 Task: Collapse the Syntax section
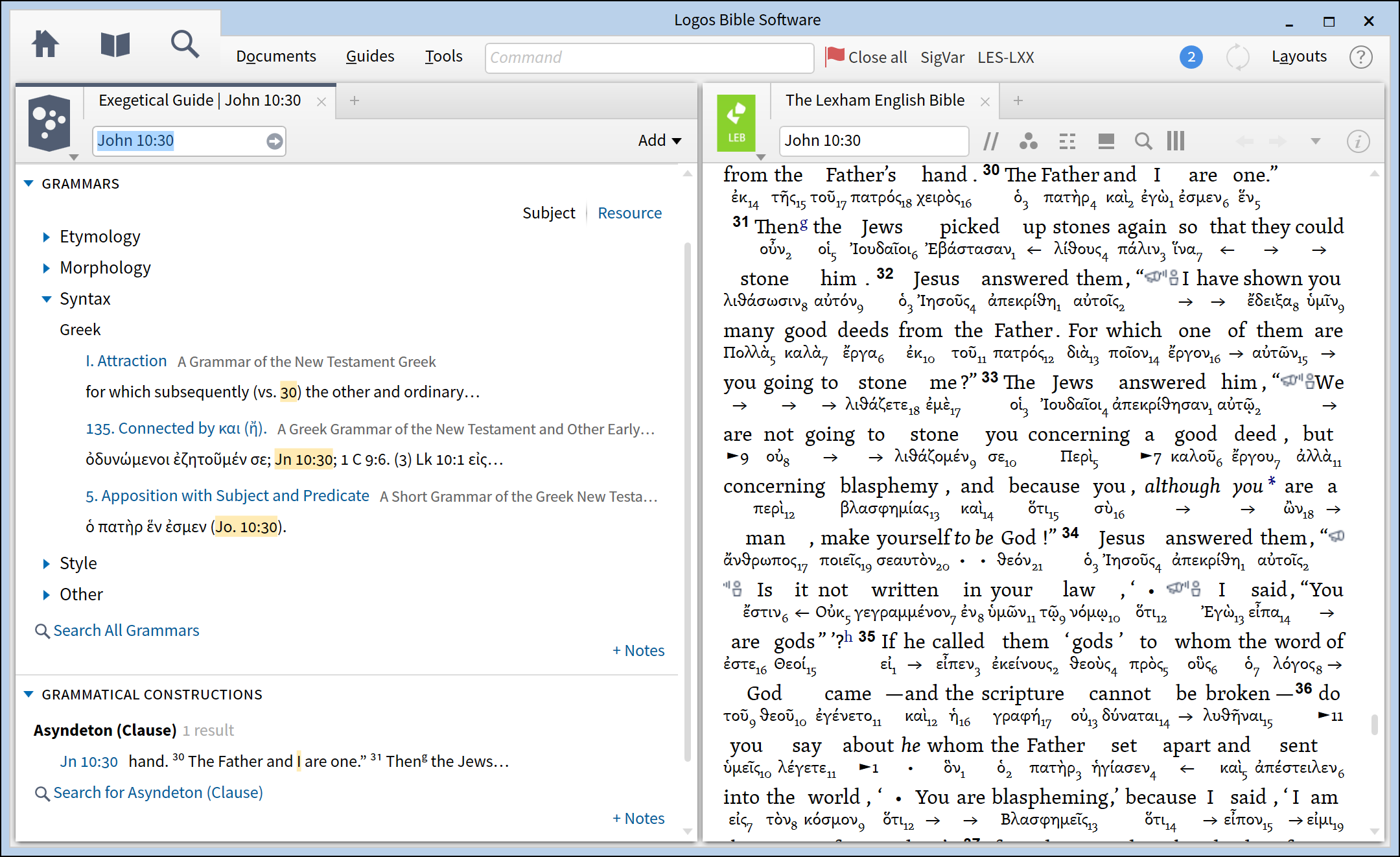coord(46,299)
